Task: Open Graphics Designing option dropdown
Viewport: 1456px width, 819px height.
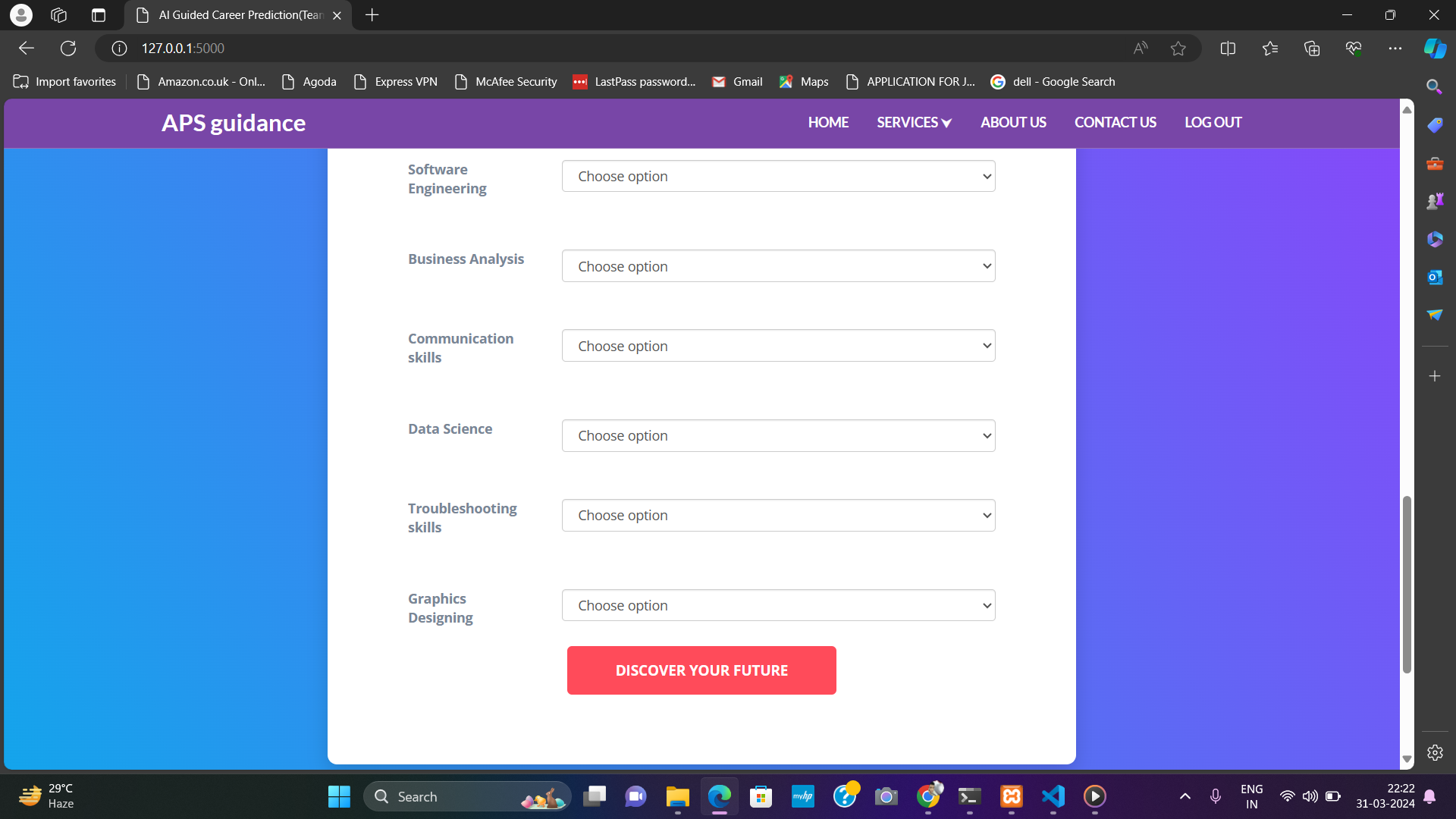Action: 778,605
